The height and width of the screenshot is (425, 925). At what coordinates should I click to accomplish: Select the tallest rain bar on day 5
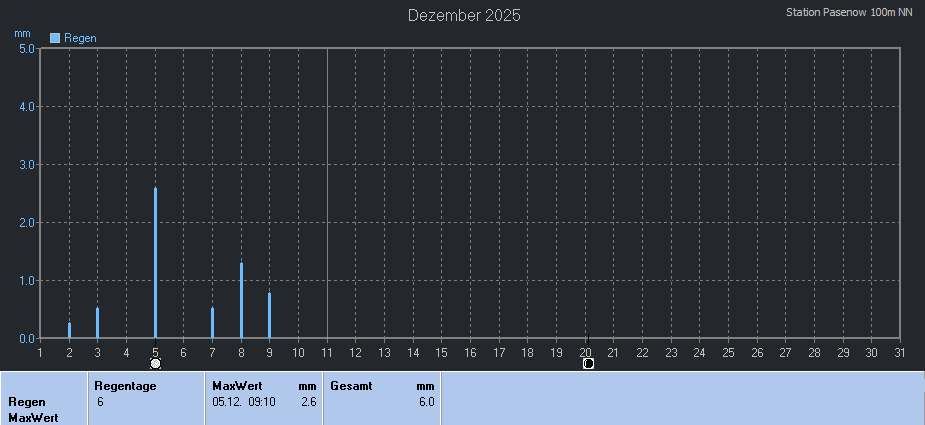tap(155, 262)
